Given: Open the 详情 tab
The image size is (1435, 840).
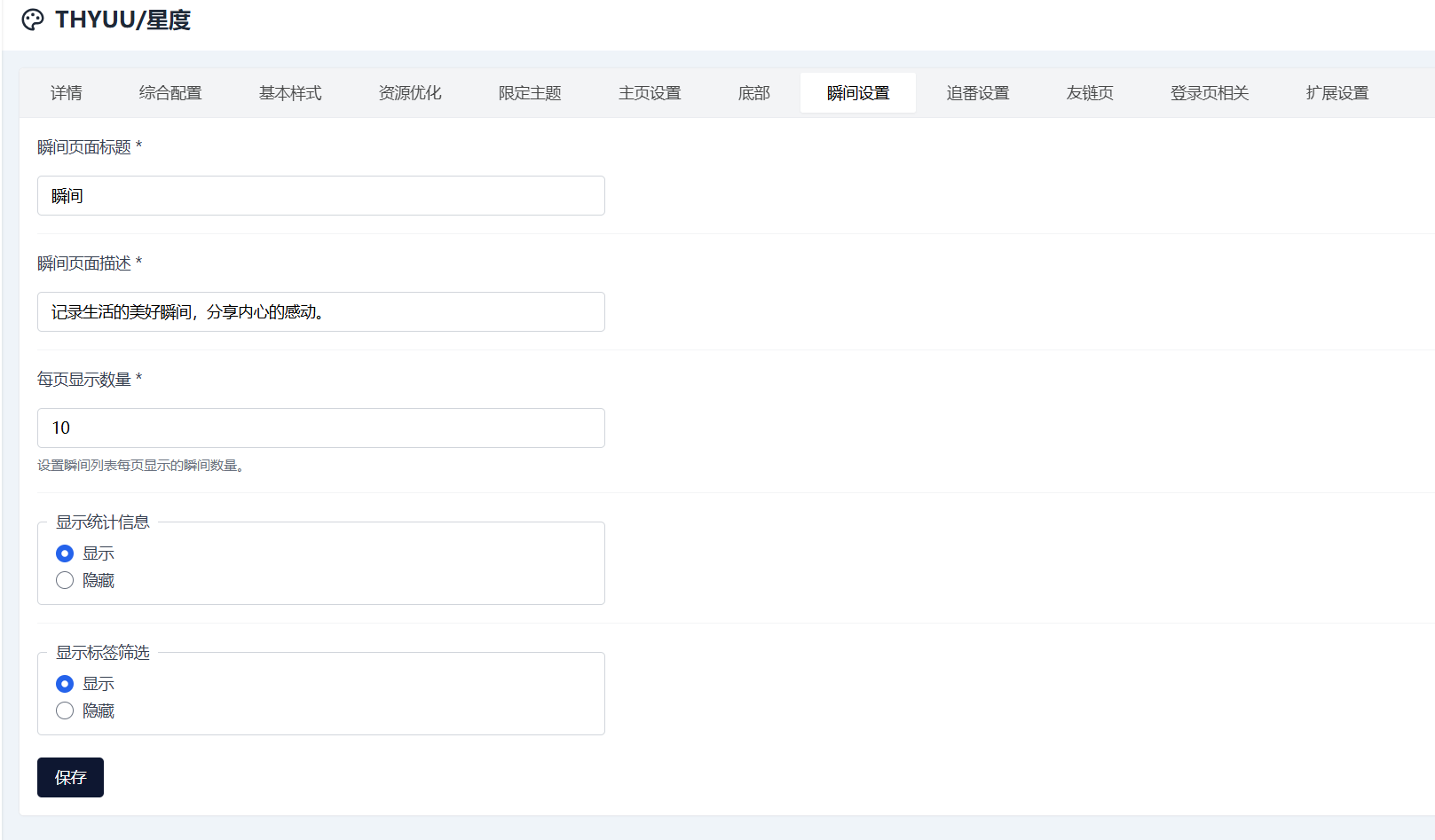Looking at the screenshot, I should click(67, 93).
